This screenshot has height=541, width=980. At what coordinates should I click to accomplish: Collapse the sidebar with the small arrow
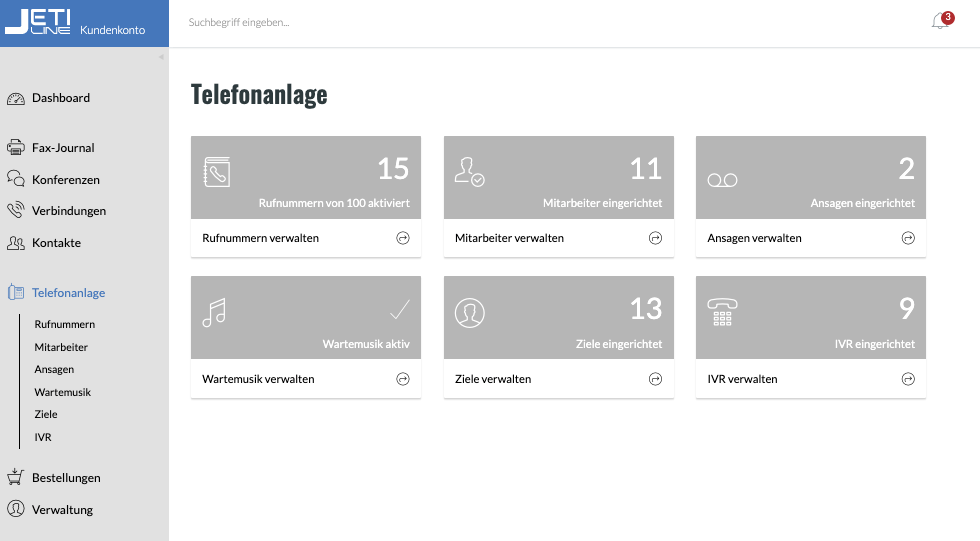tap(161, 57)
